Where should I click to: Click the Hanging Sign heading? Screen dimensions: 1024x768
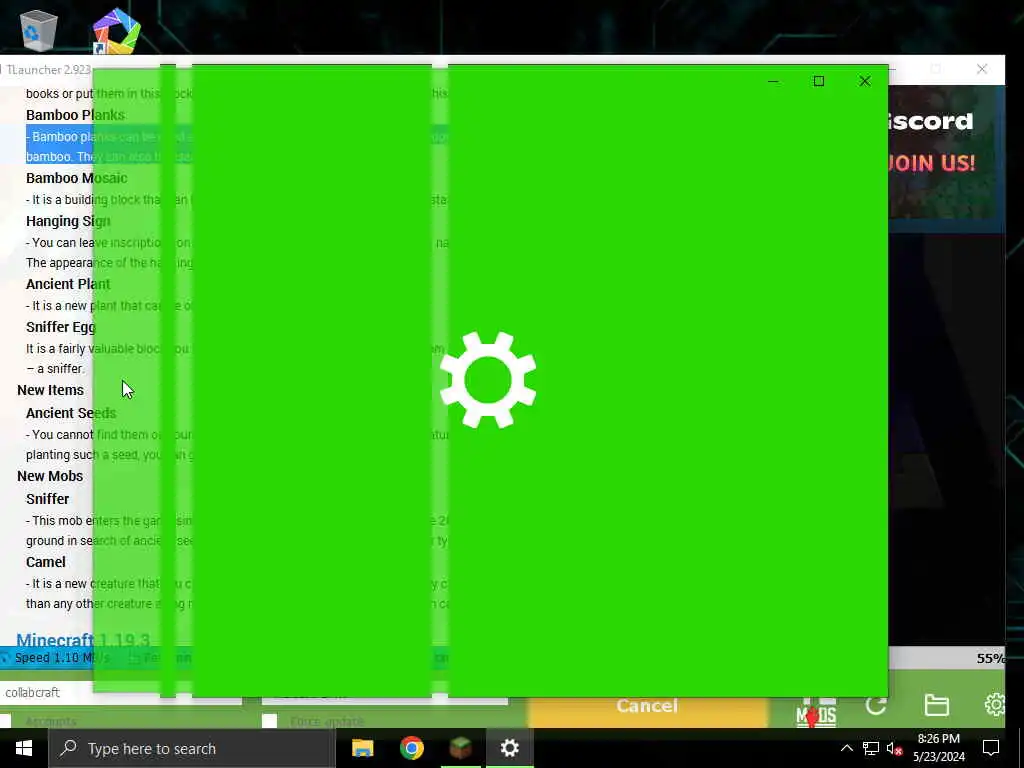(68, 221)
